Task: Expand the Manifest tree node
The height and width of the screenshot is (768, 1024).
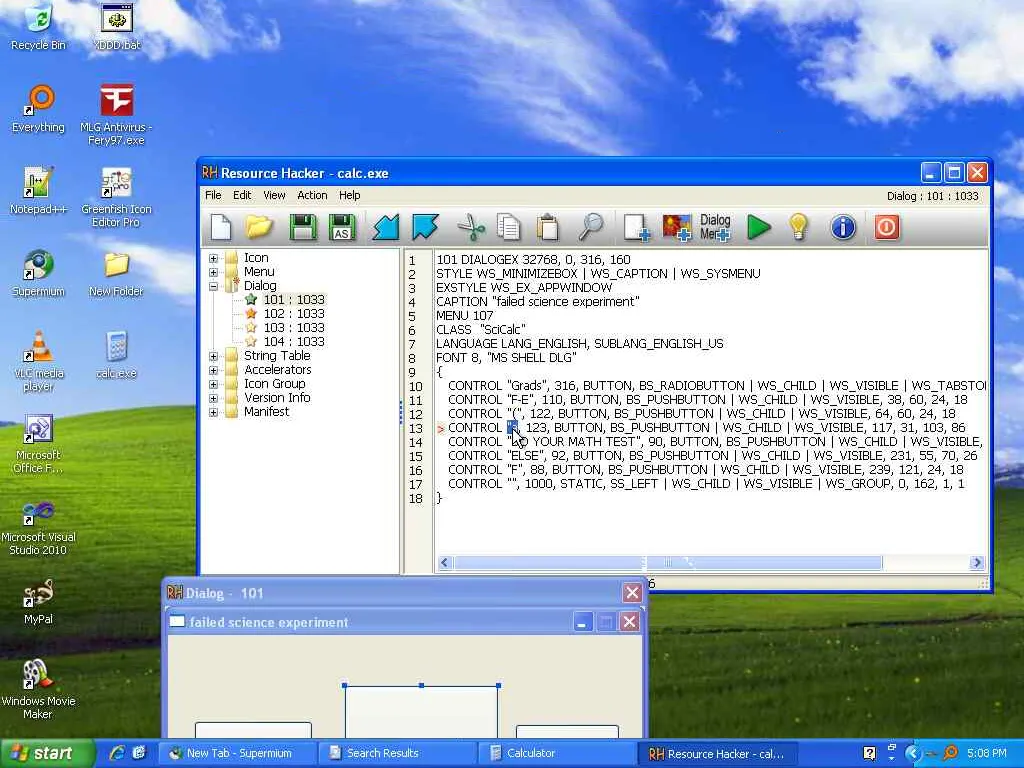Action: [214, 413]
